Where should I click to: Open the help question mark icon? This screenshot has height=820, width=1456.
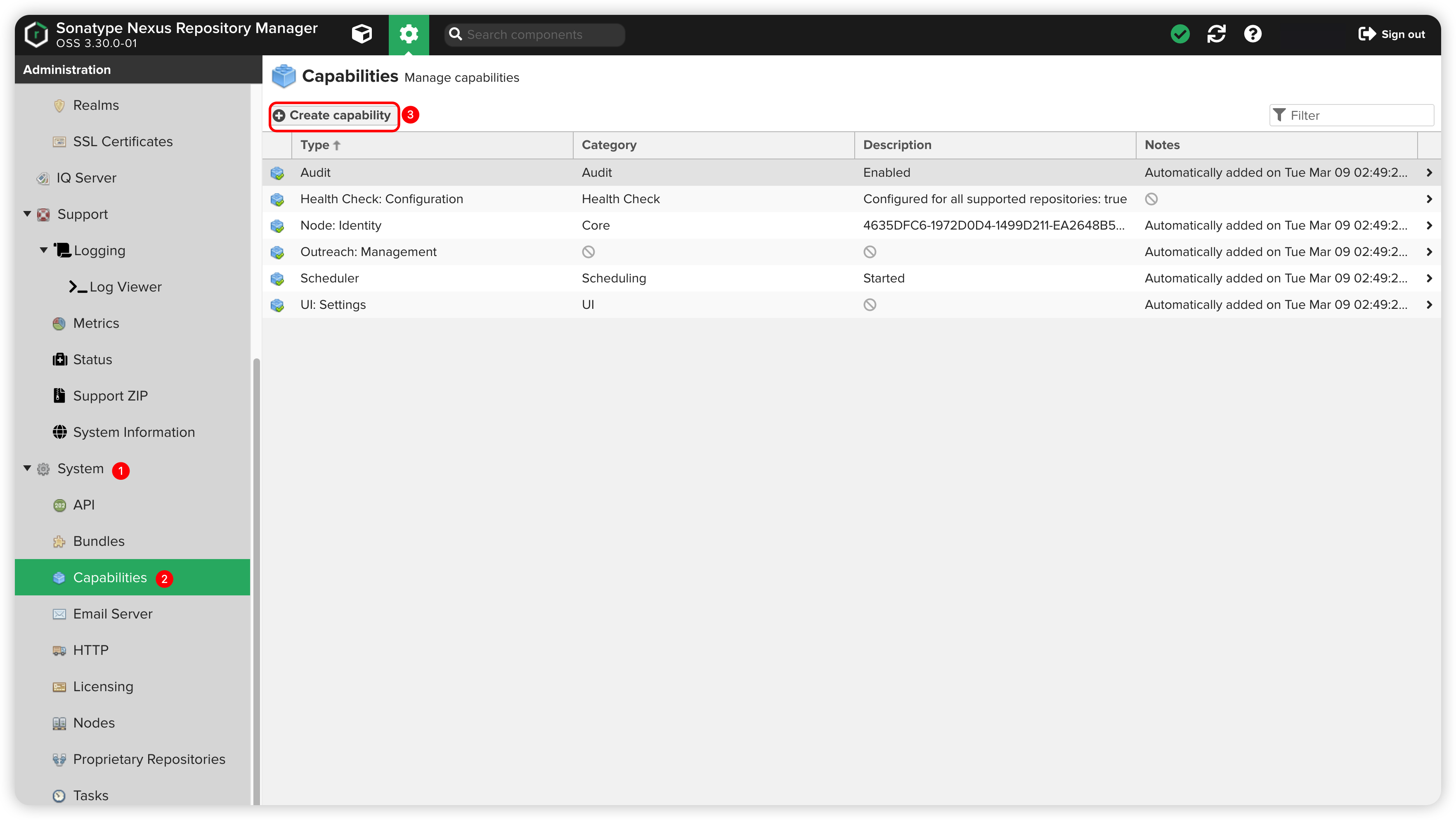[x=1253, y=34]
